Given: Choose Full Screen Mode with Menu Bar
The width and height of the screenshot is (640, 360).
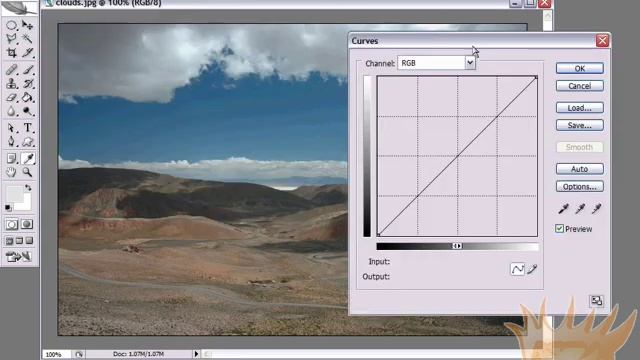Looking at the screenshot, I should tap(19, 241).
